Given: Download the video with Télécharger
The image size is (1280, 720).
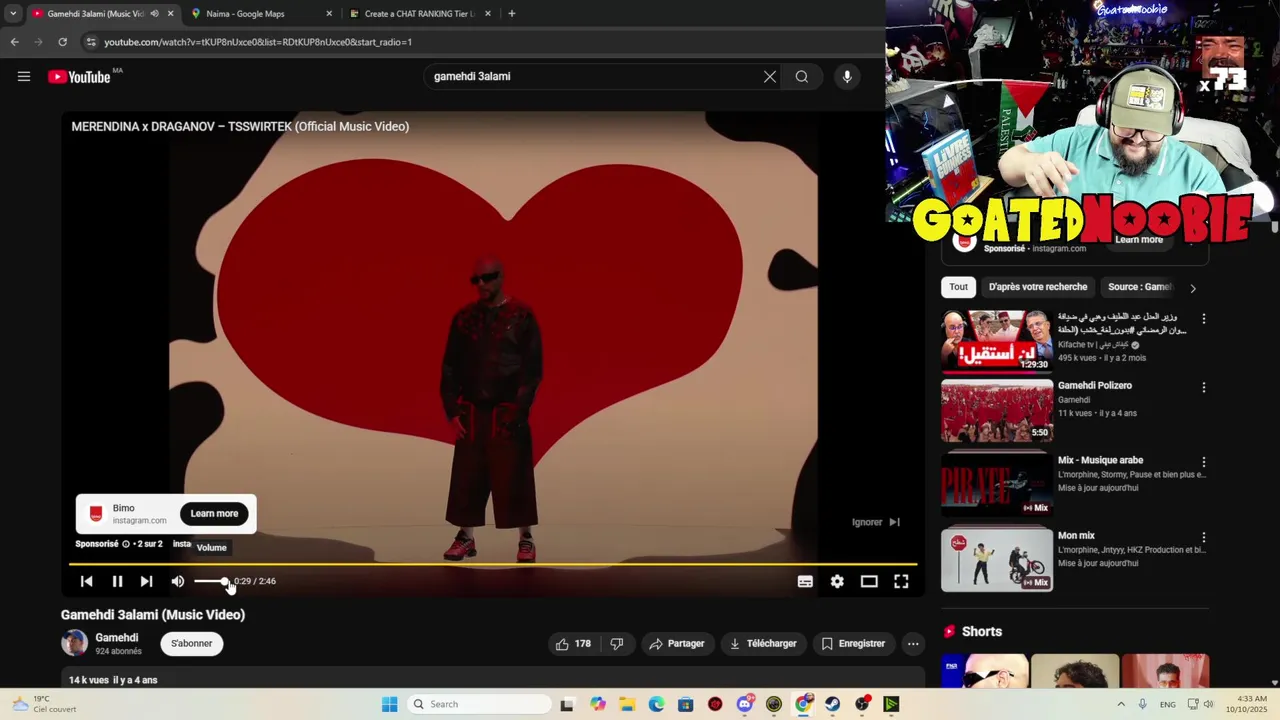Looking at the screenshot, I should (763, 644).
